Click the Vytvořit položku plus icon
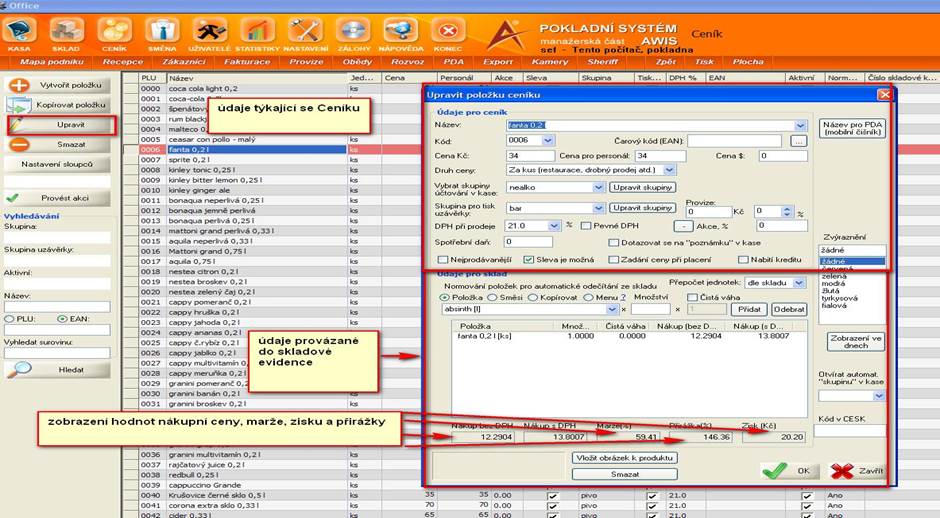Image resolution: width=940 pixels, height=518 pixels. [19, 85]
